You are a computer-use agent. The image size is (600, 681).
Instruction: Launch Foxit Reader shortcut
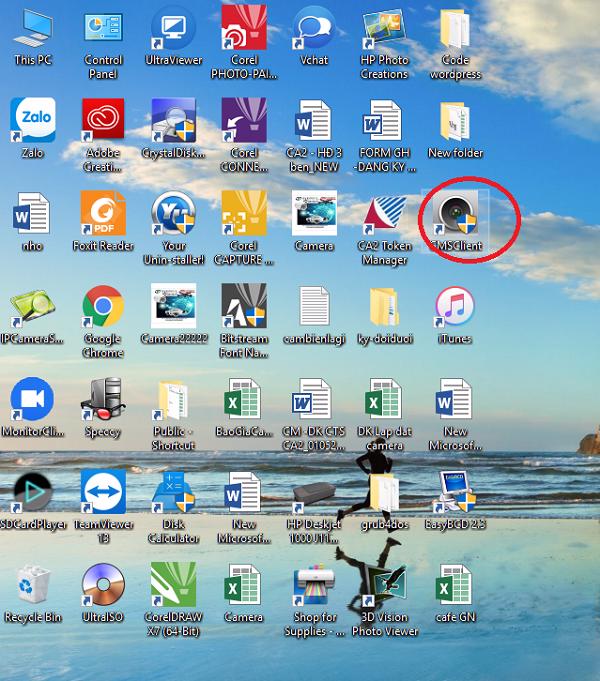[x=103, y=213]
